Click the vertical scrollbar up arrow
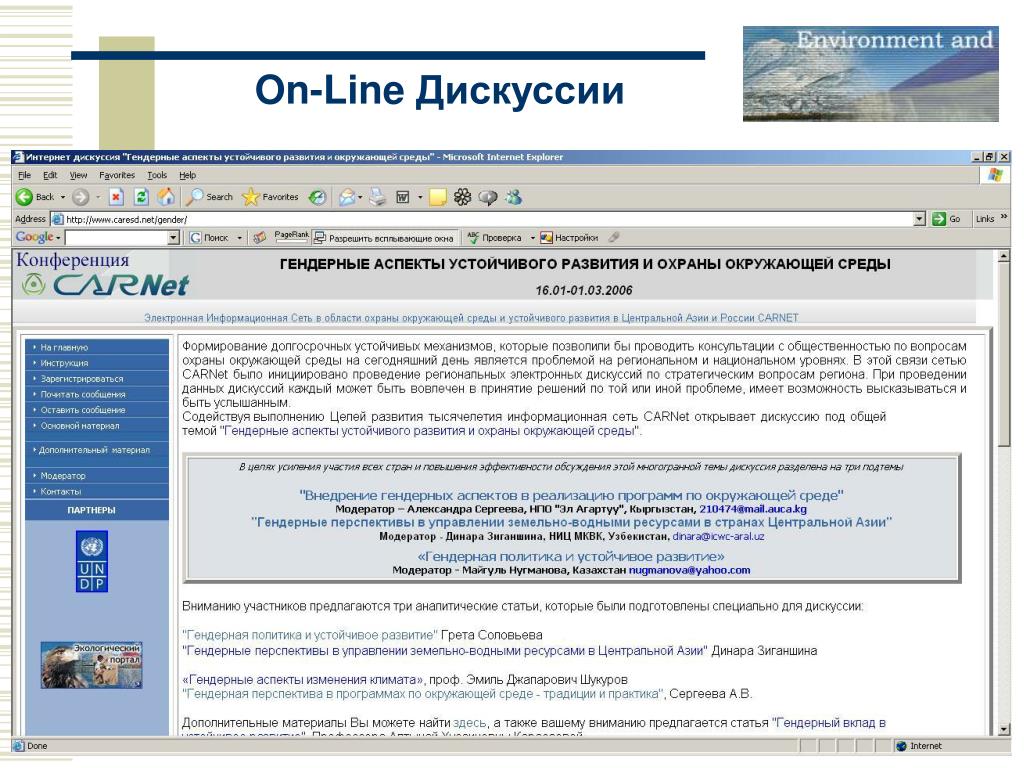Screen dimensions: 1024x768 pyautogui.click(x=1004, y=257)
